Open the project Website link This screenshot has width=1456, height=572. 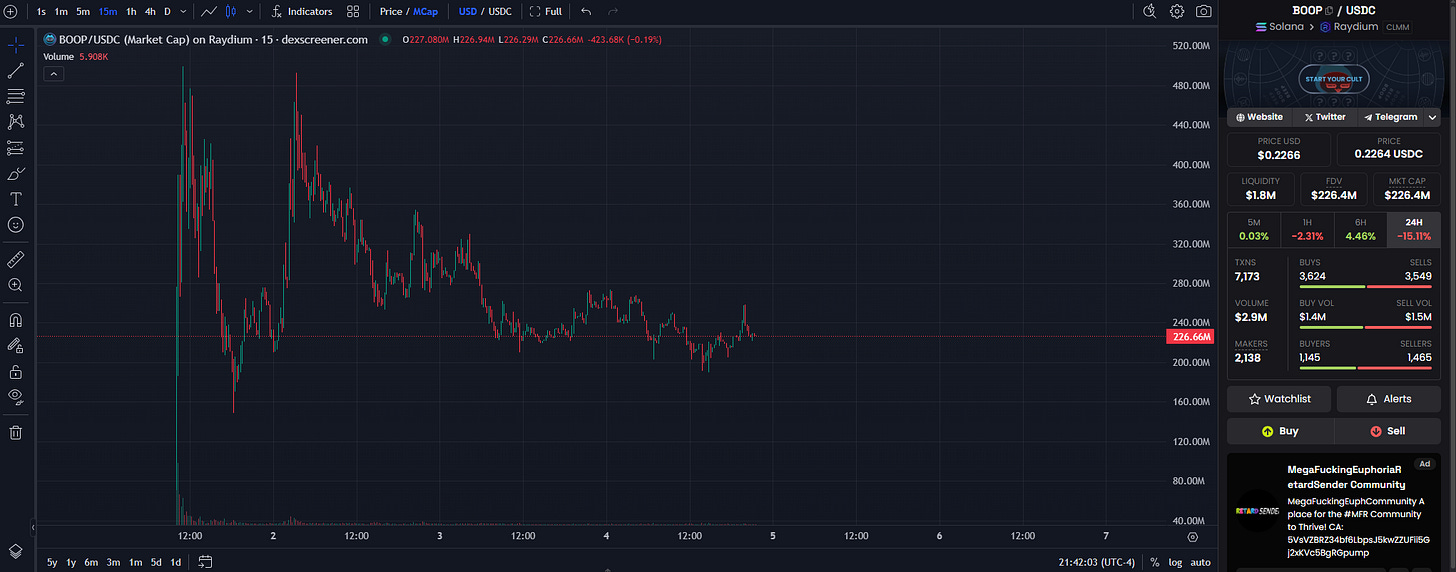(1260, 117)
